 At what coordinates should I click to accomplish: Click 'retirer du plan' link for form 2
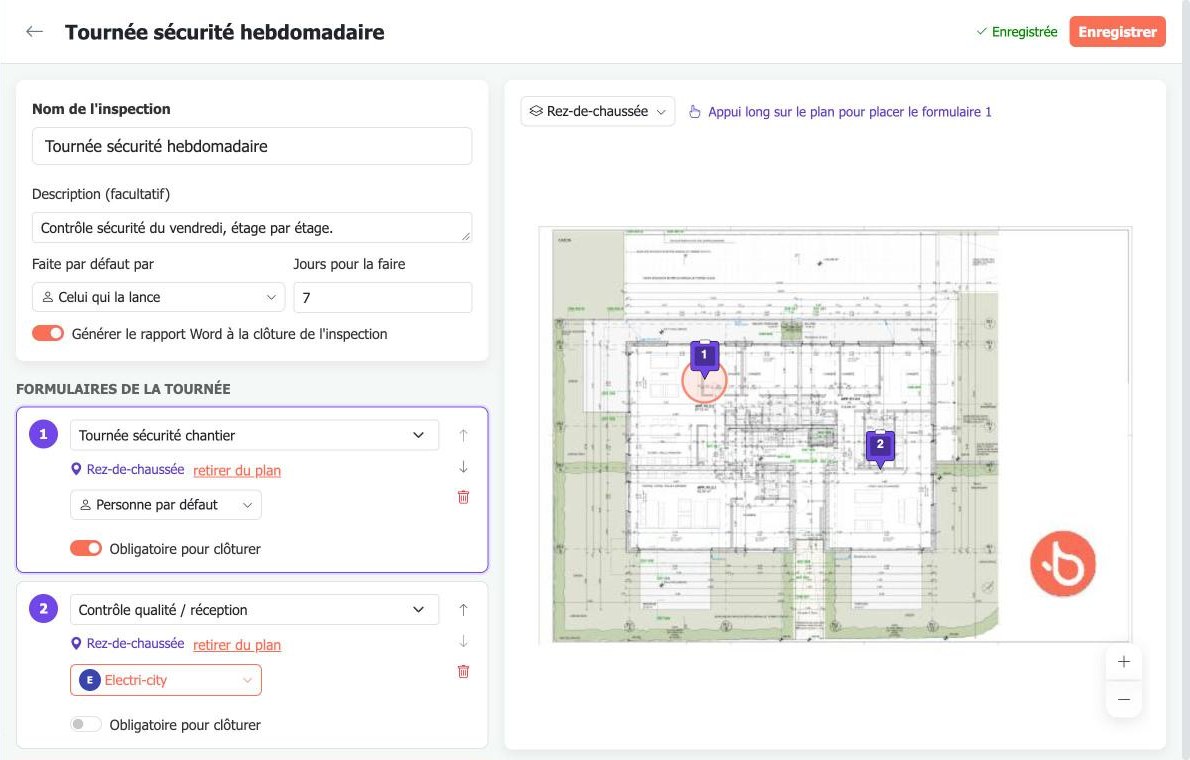[237, 645]
